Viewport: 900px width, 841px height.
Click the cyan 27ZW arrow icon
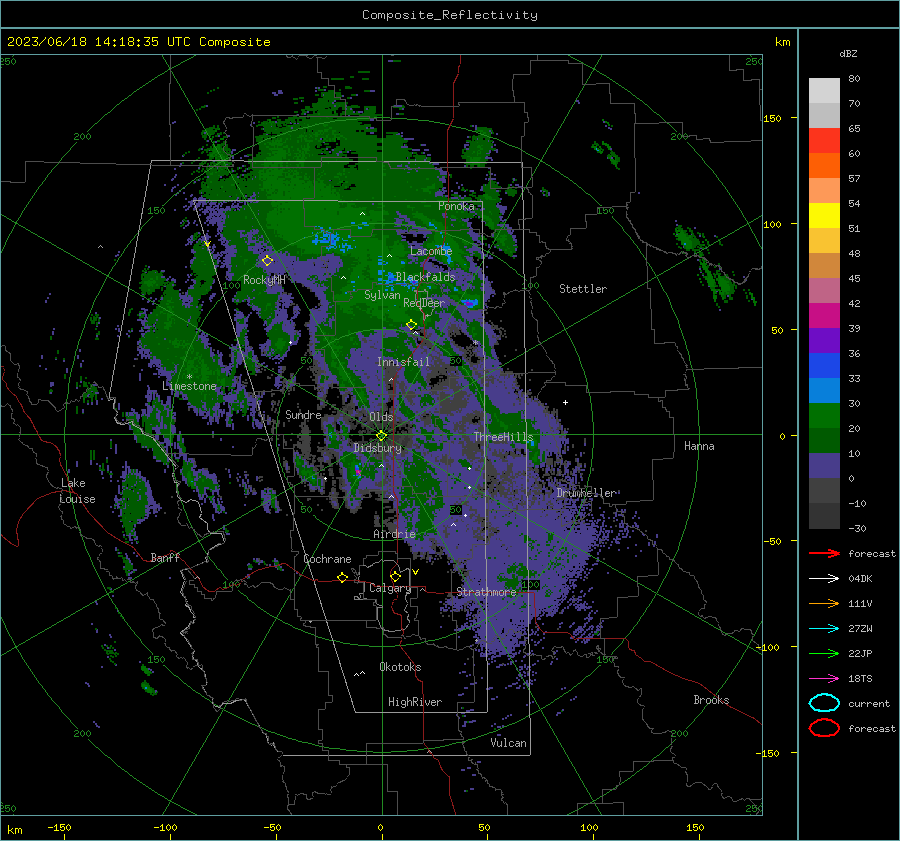(x=824, y=629)
